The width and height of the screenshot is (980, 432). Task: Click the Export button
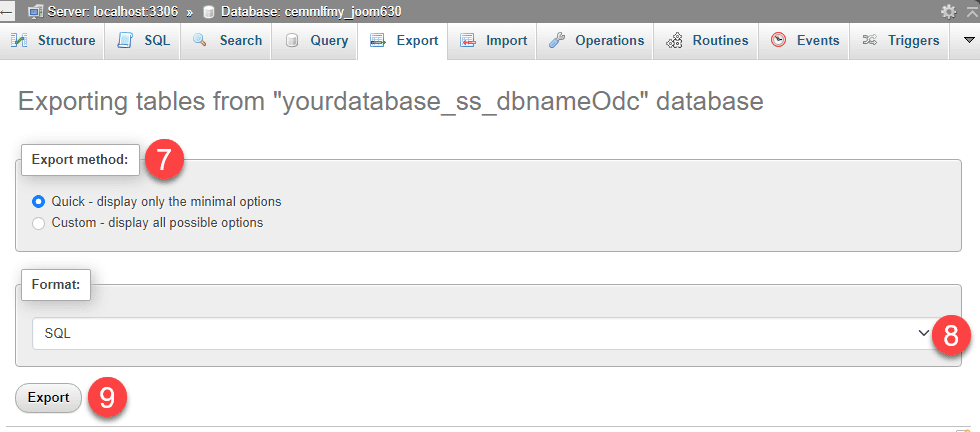pyautogui.click(x=48, y=398)
